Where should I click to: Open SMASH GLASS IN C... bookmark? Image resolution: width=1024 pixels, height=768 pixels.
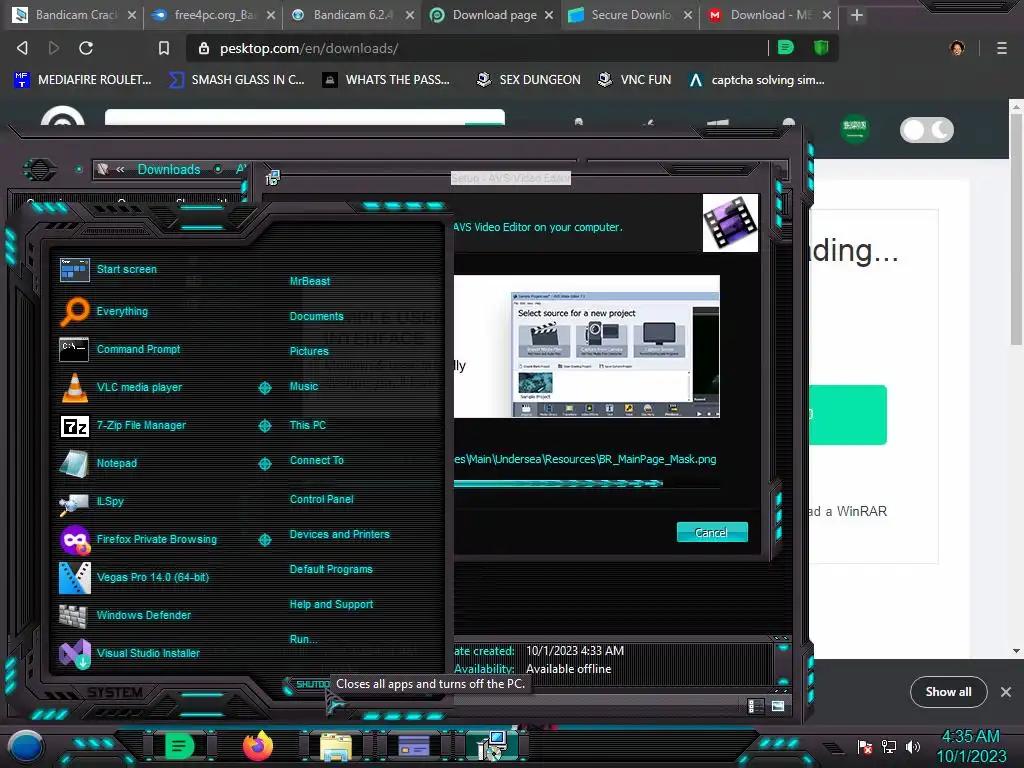pos(237,80)
